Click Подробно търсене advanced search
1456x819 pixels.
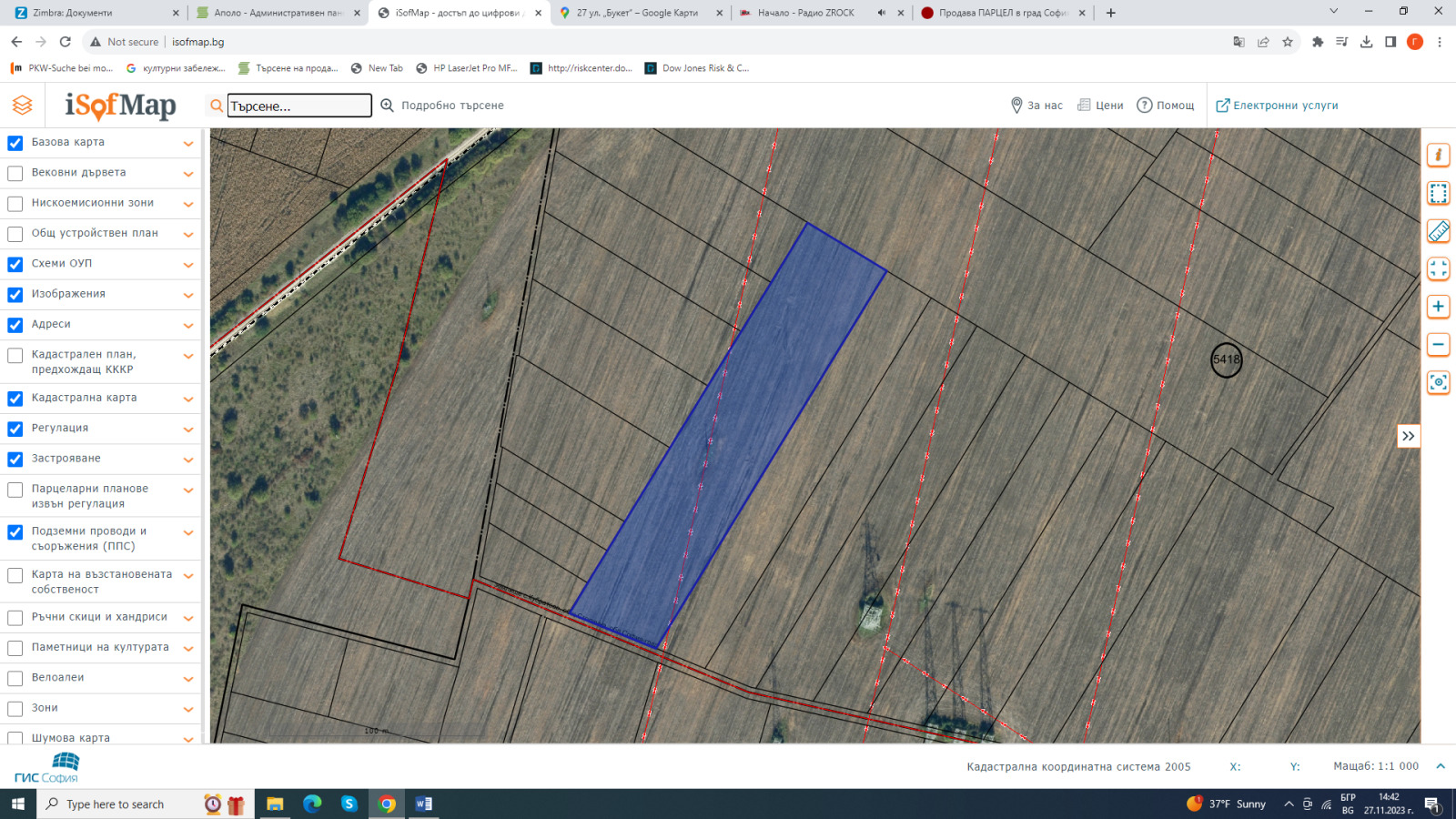pos(442,106)
